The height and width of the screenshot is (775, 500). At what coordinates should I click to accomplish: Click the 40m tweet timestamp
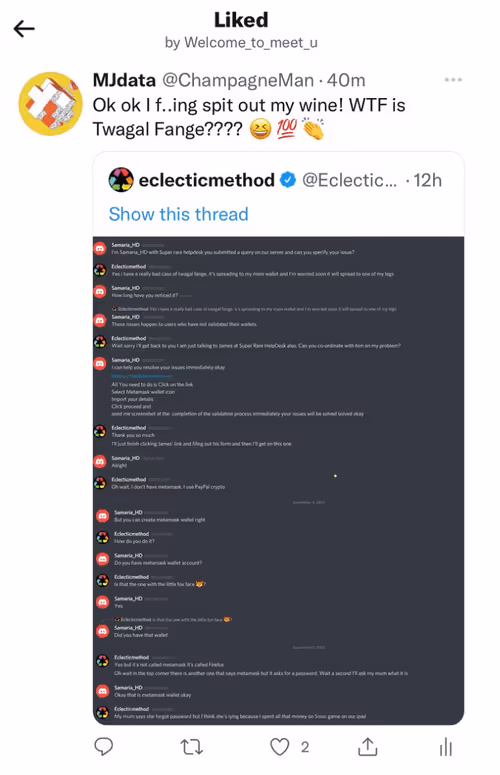coord(346,80)
